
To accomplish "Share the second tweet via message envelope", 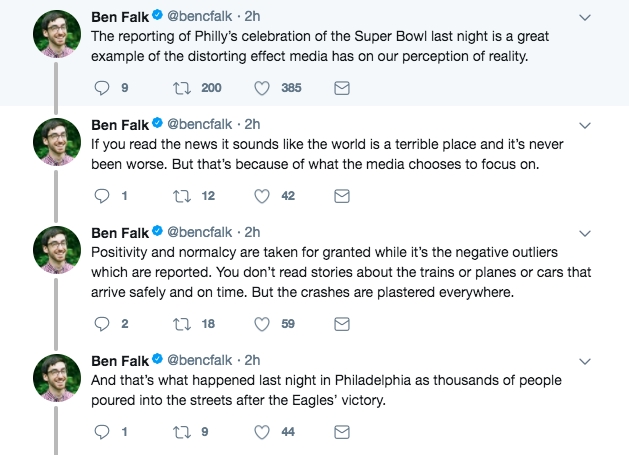I will point(342,196).
